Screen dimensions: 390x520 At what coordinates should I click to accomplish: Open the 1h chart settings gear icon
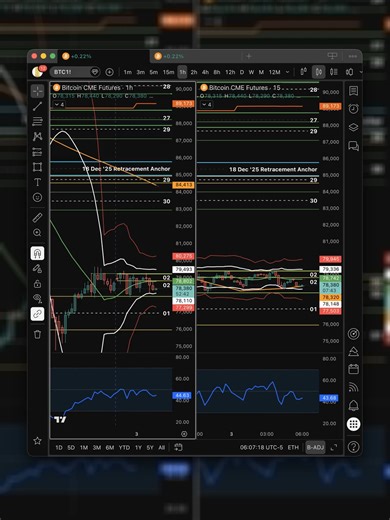click(184, 434)
